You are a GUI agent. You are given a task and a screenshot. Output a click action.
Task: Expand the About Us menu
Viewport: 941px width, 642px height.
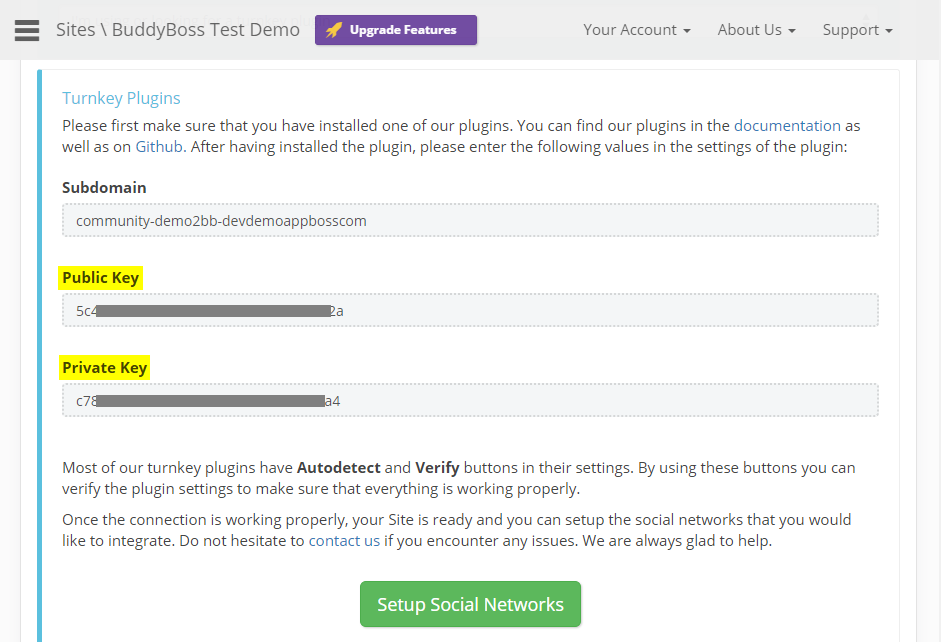tap(750, 30)
